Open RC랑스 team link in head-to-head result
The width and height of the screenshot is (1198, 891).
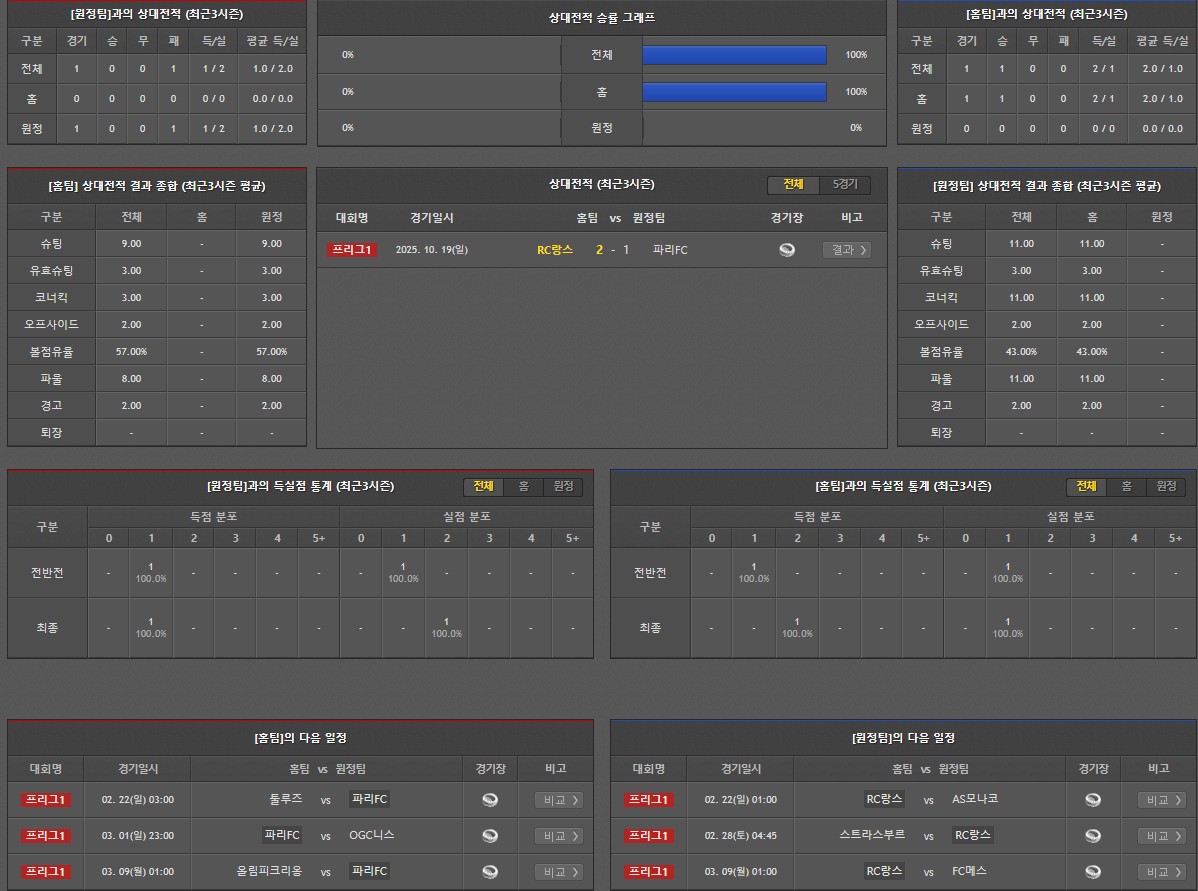pyautogui.click(x=555, y=250)
